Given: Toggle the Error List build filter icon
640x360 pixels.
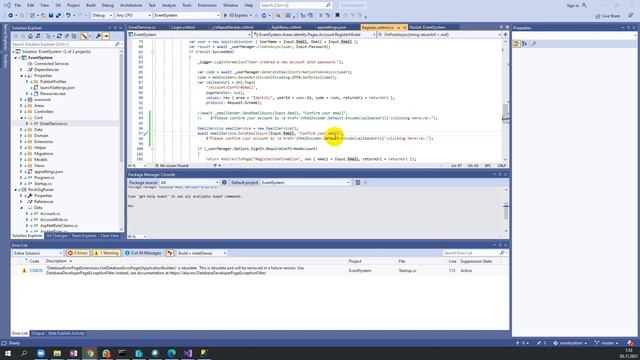Looking at the screenshot, I should (x=170, y=253).
